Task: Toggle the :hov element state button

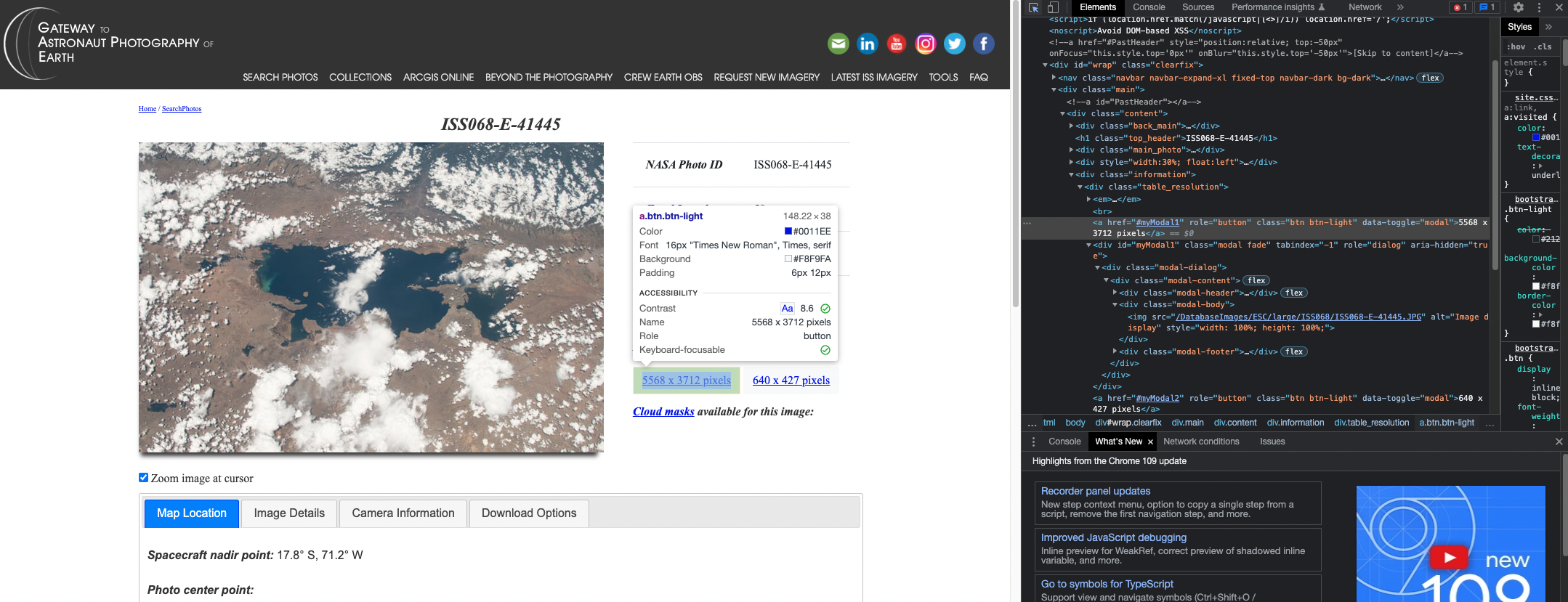Action: [x=1516, y=46]
